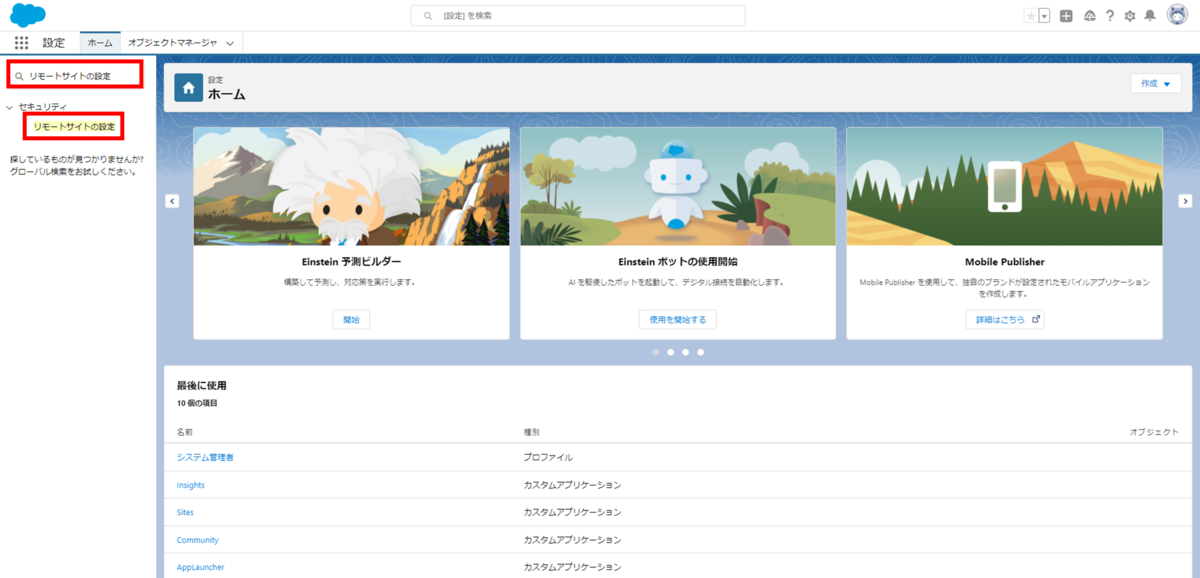This screenshot has height=578, width=1200.
Task: Open the 作成 dropdown button
Action: (1155, 84)
